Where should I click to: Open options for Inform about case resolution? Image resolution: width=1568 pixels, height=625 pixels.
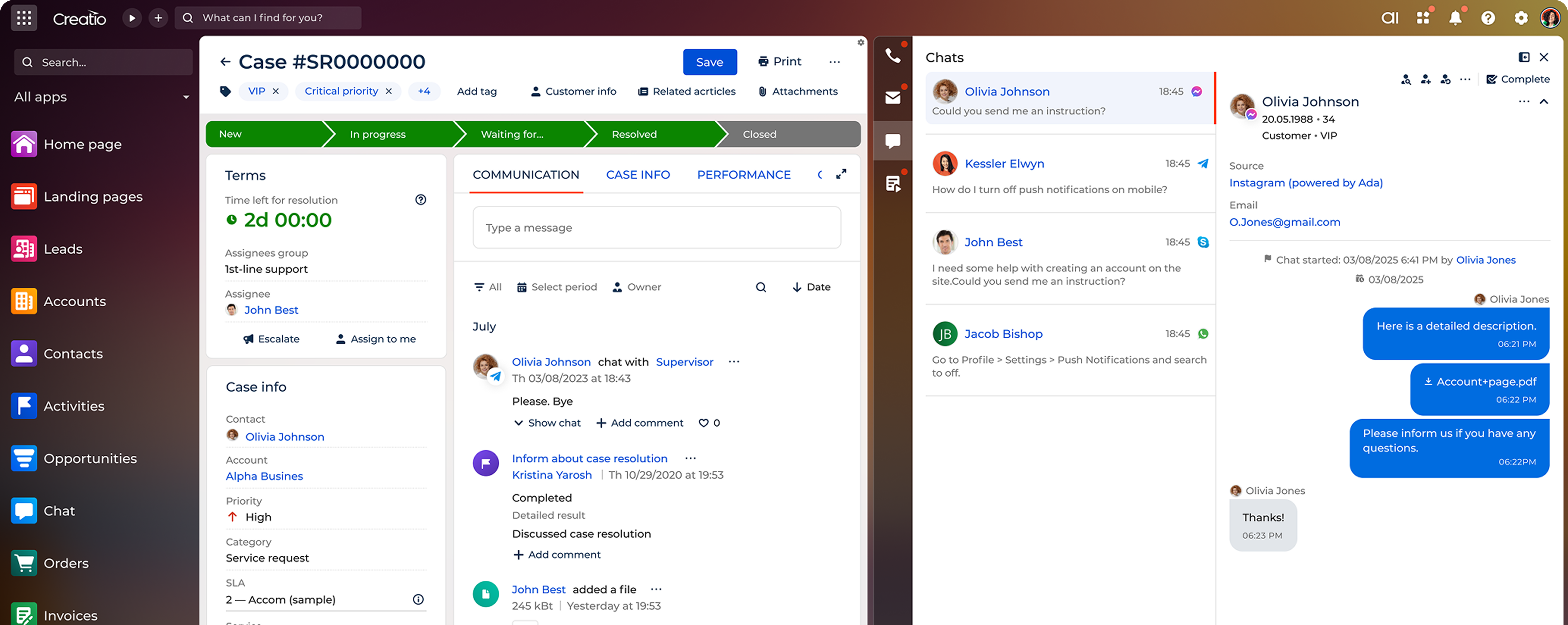(690, 458)
